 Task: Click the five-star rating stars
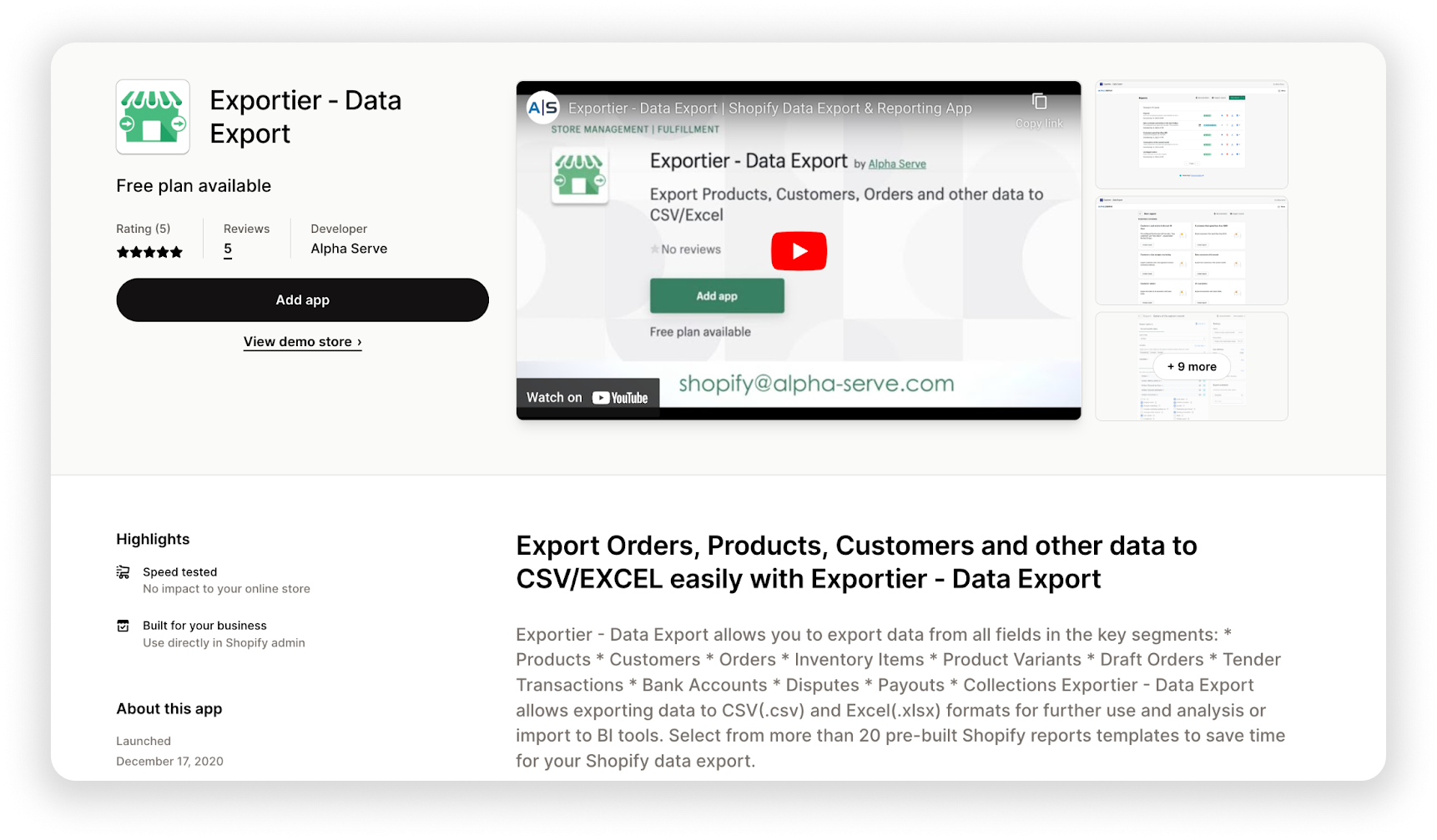149,251
